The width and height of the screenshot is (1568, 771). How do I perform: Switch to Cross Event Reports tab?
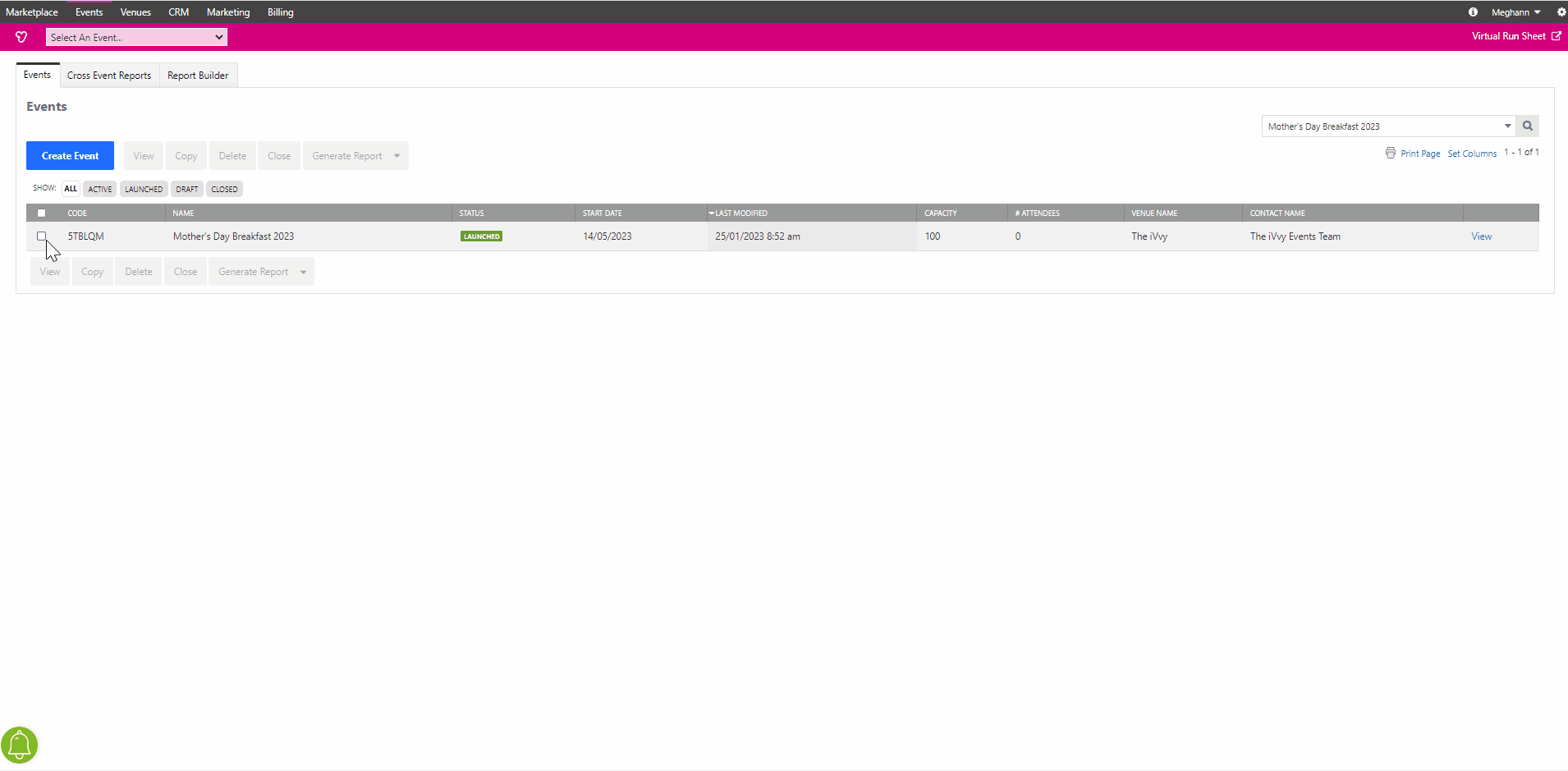pos(109,76)
